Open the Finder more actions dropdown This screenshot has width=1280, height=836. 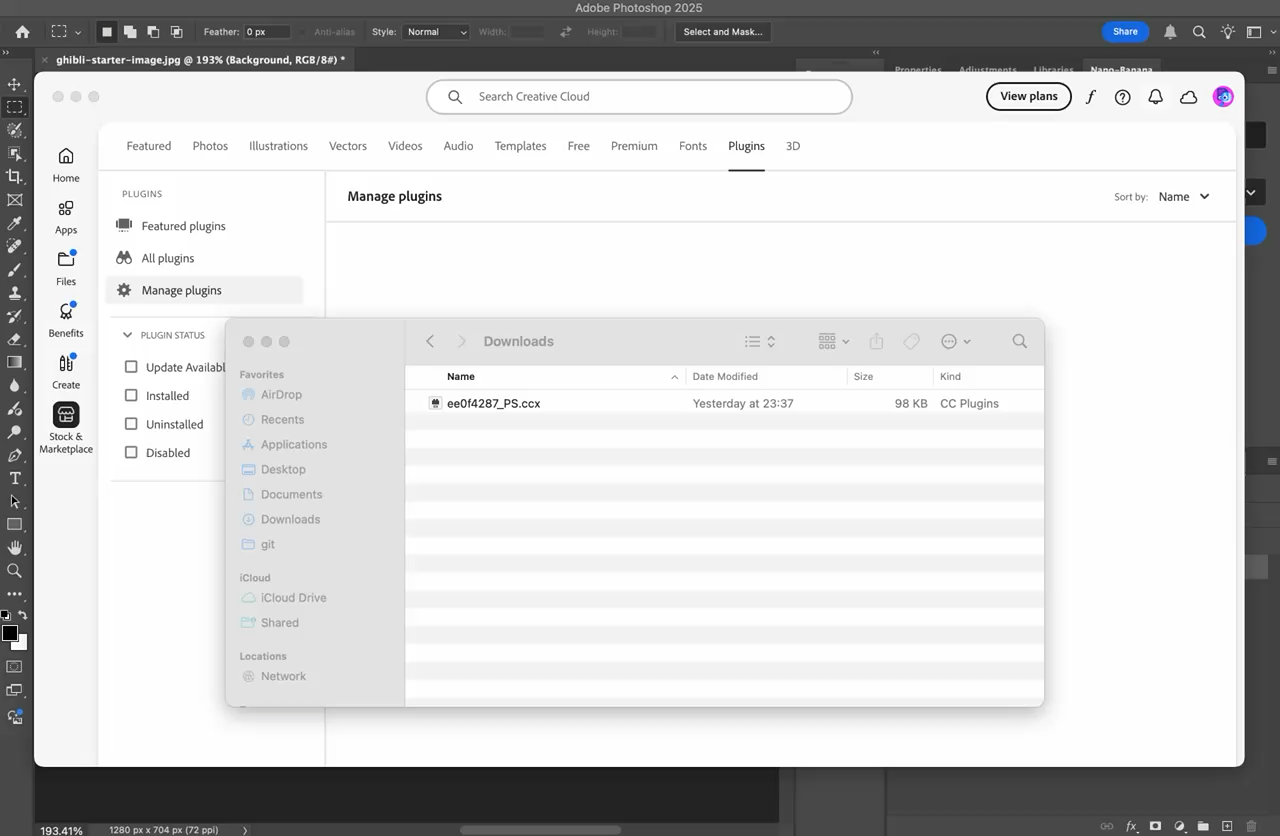956,341
